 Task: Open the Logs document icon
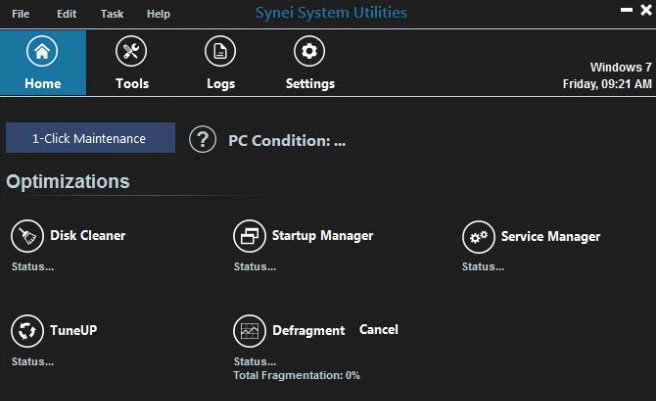pos(220,52)
